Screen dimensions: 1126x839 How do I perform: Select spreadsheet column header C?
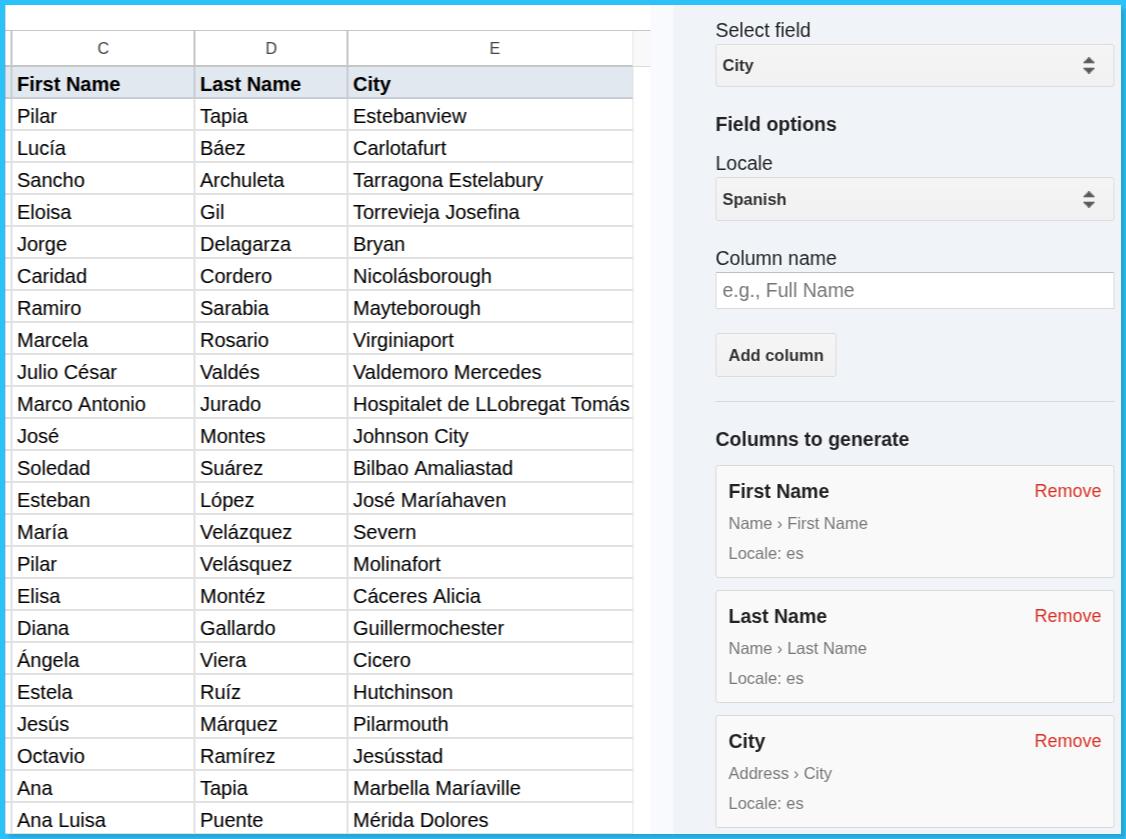(103, 47)
